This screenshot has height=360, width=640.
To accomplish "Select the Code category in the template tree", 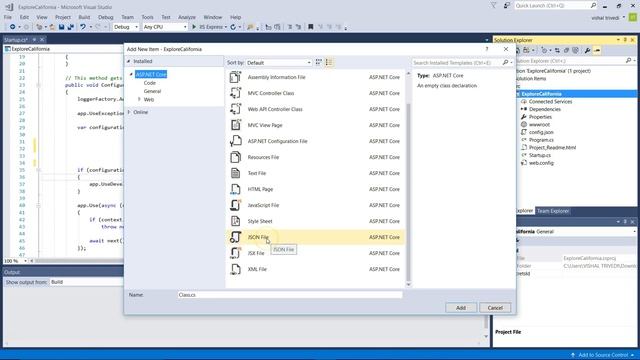I will (149, 83).
